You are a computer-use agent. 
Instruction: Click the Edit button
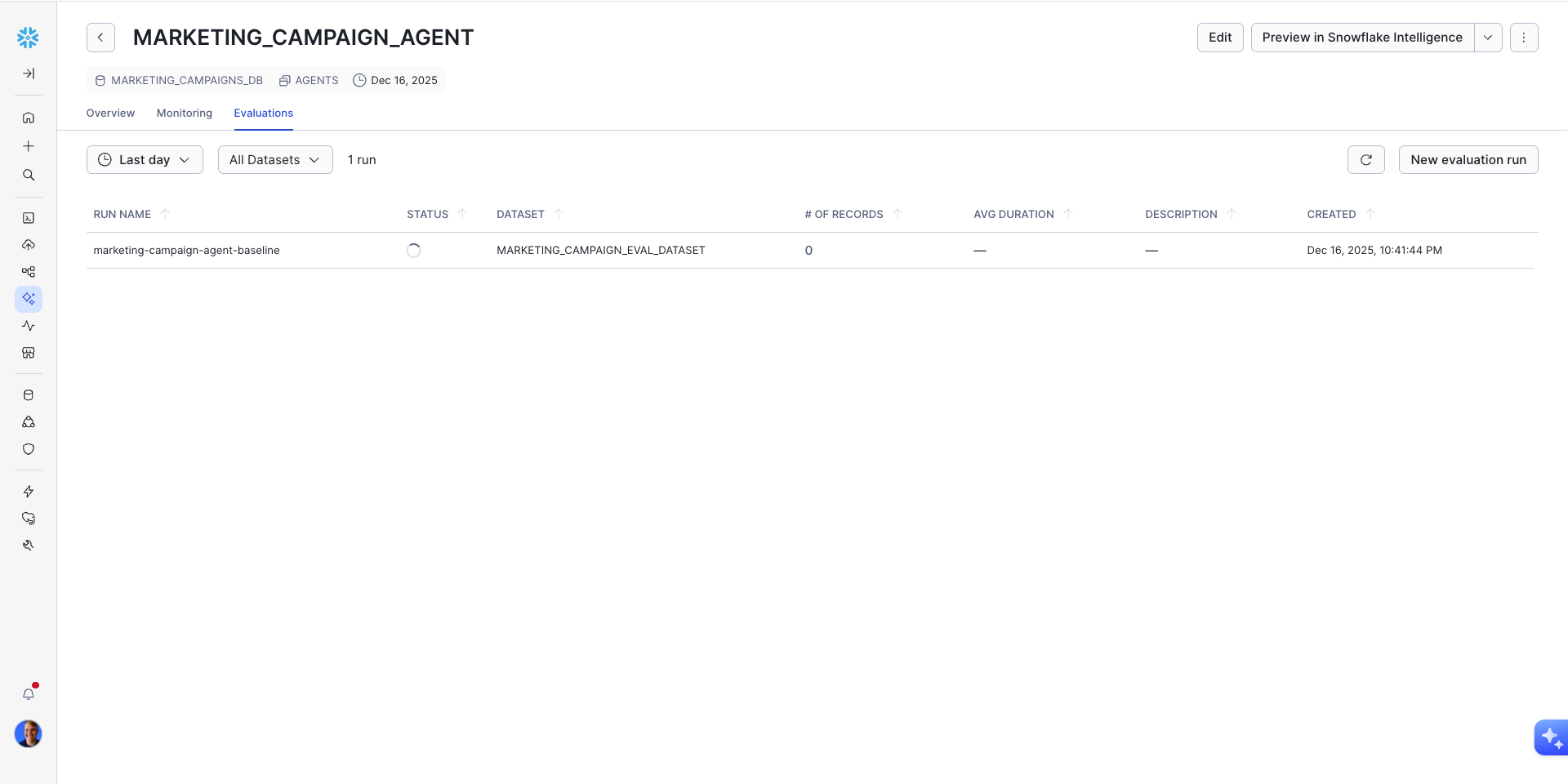click(x=1219, y=38)
